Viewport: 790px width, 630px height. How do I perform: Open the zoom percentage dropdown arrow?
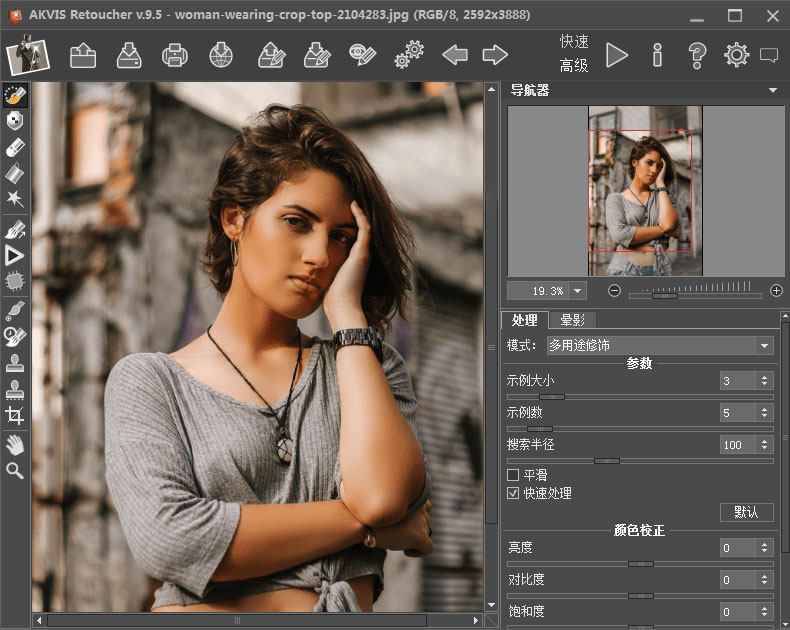click(x=578, y=291)
